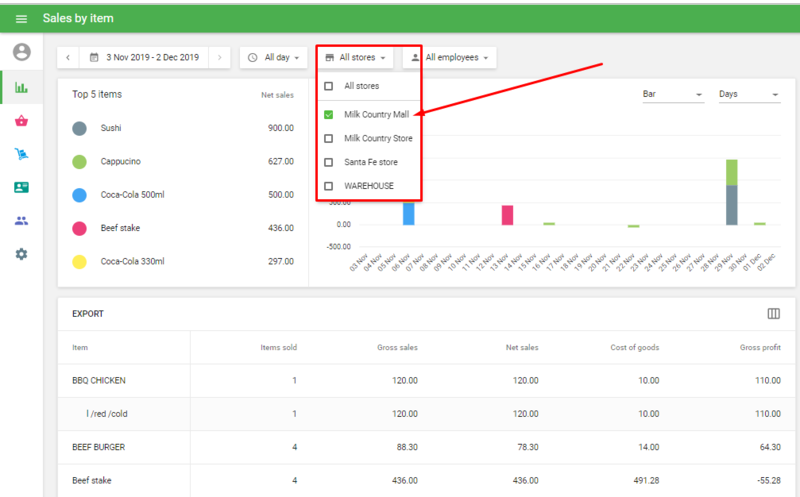Screen dimensions: 800x497
Task: Expand the All employees dropdown
Action: [450, 58]
